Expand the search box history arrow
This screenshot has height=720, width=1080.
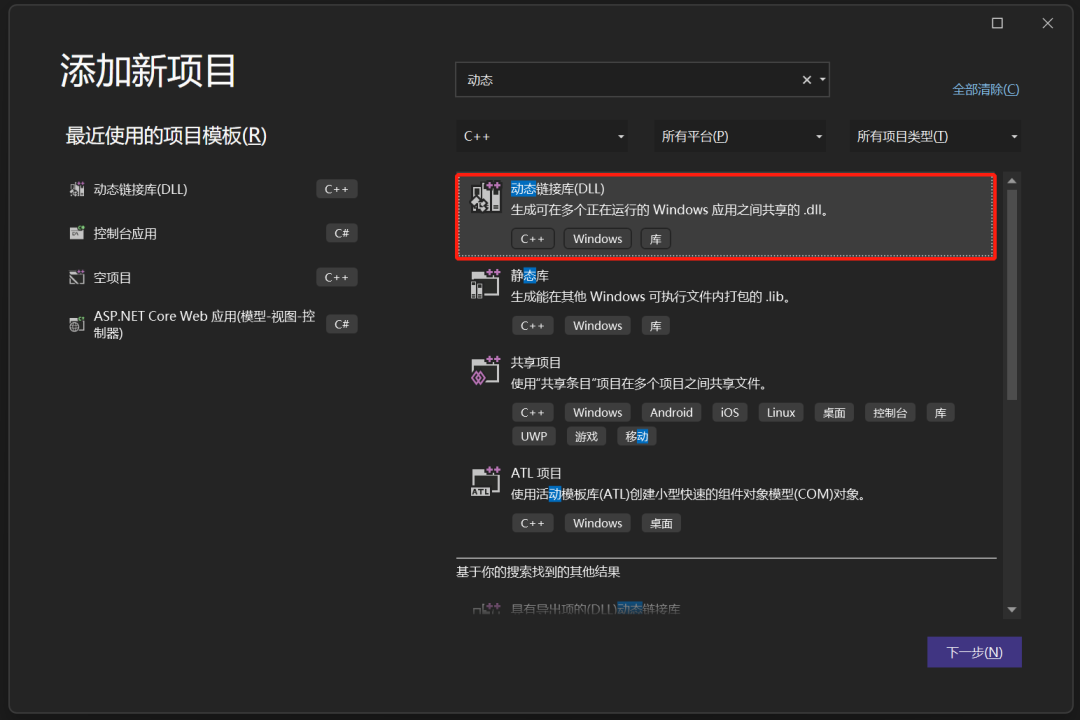point(822,80)
